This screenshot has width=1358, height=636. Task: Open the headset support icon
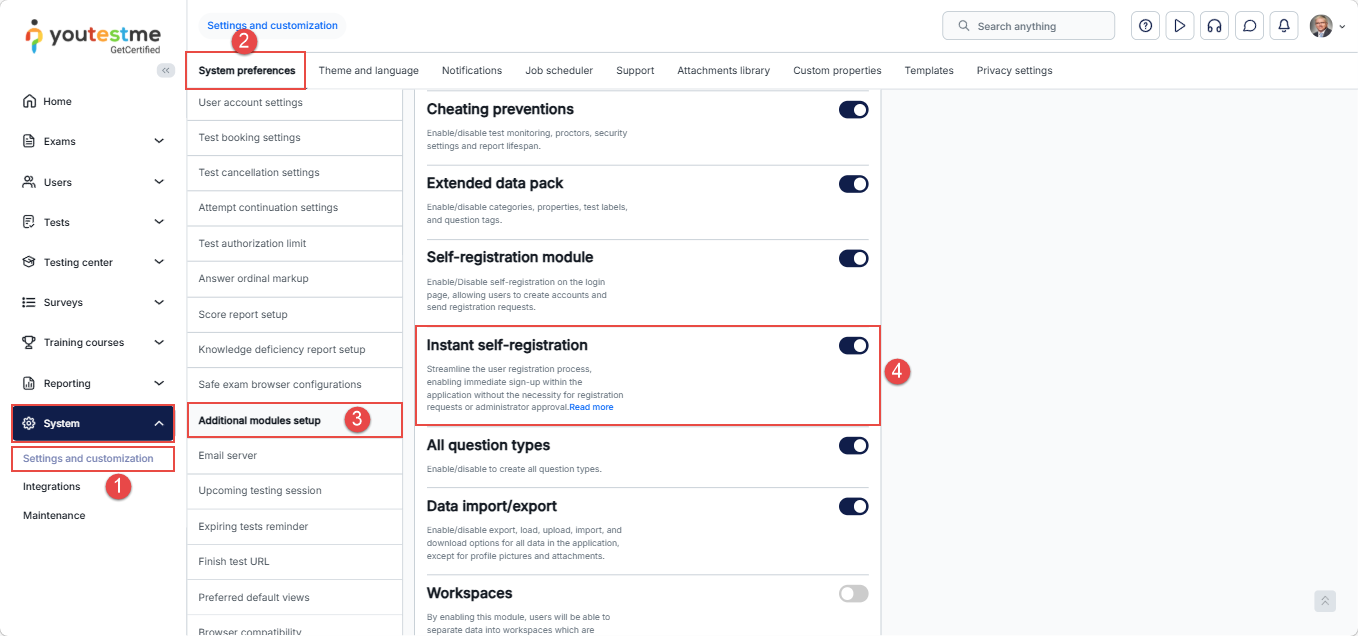pyautogui.click(x=1214, y=26)
